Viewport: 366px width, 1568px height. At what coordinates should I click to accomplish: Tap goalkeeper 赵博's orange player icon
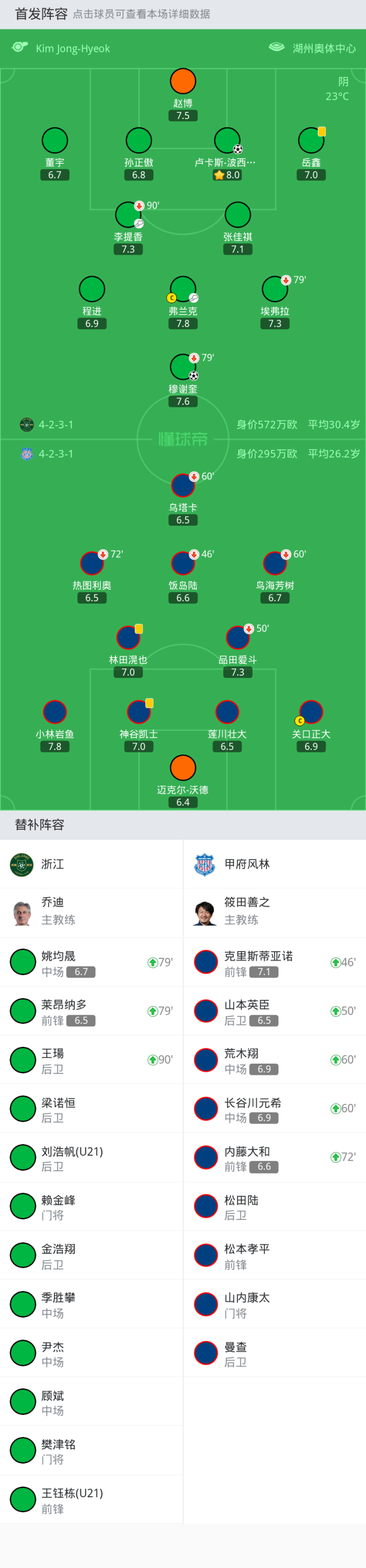click(x=183, y=81)
